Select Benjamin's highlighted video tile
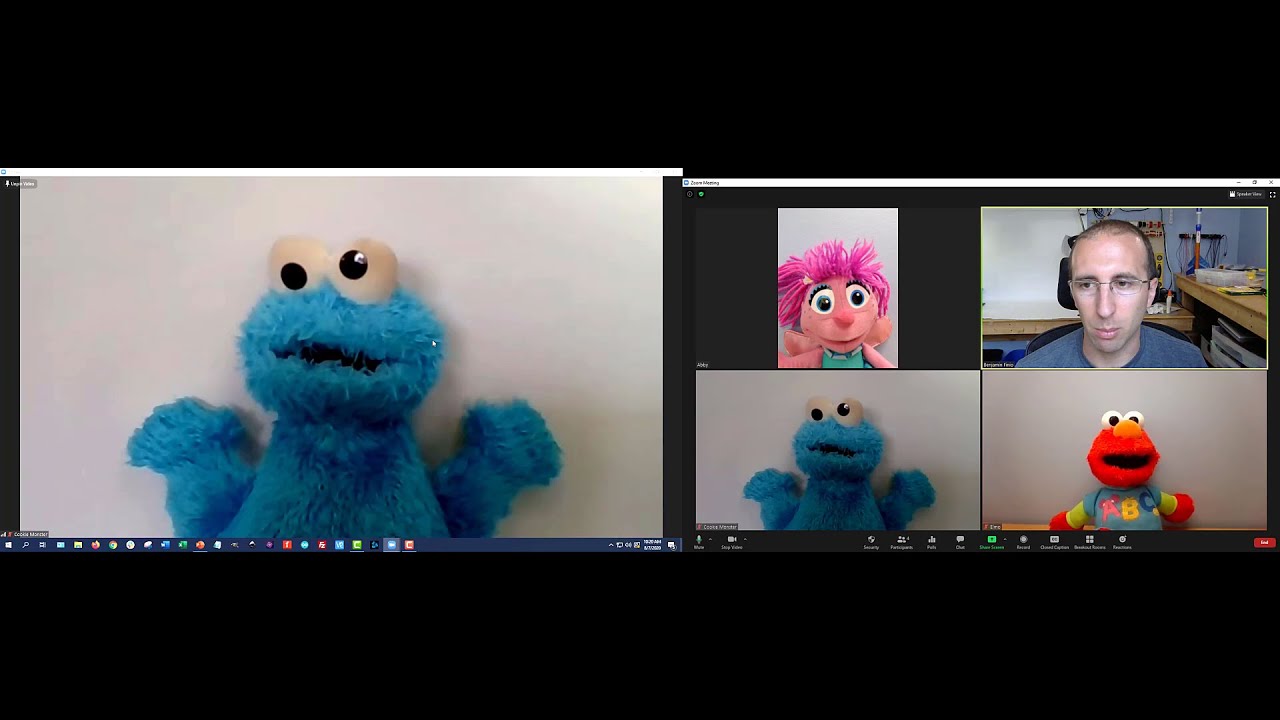The width and height of the screenshot is (1280, 720). click(x=1124, y=288)
